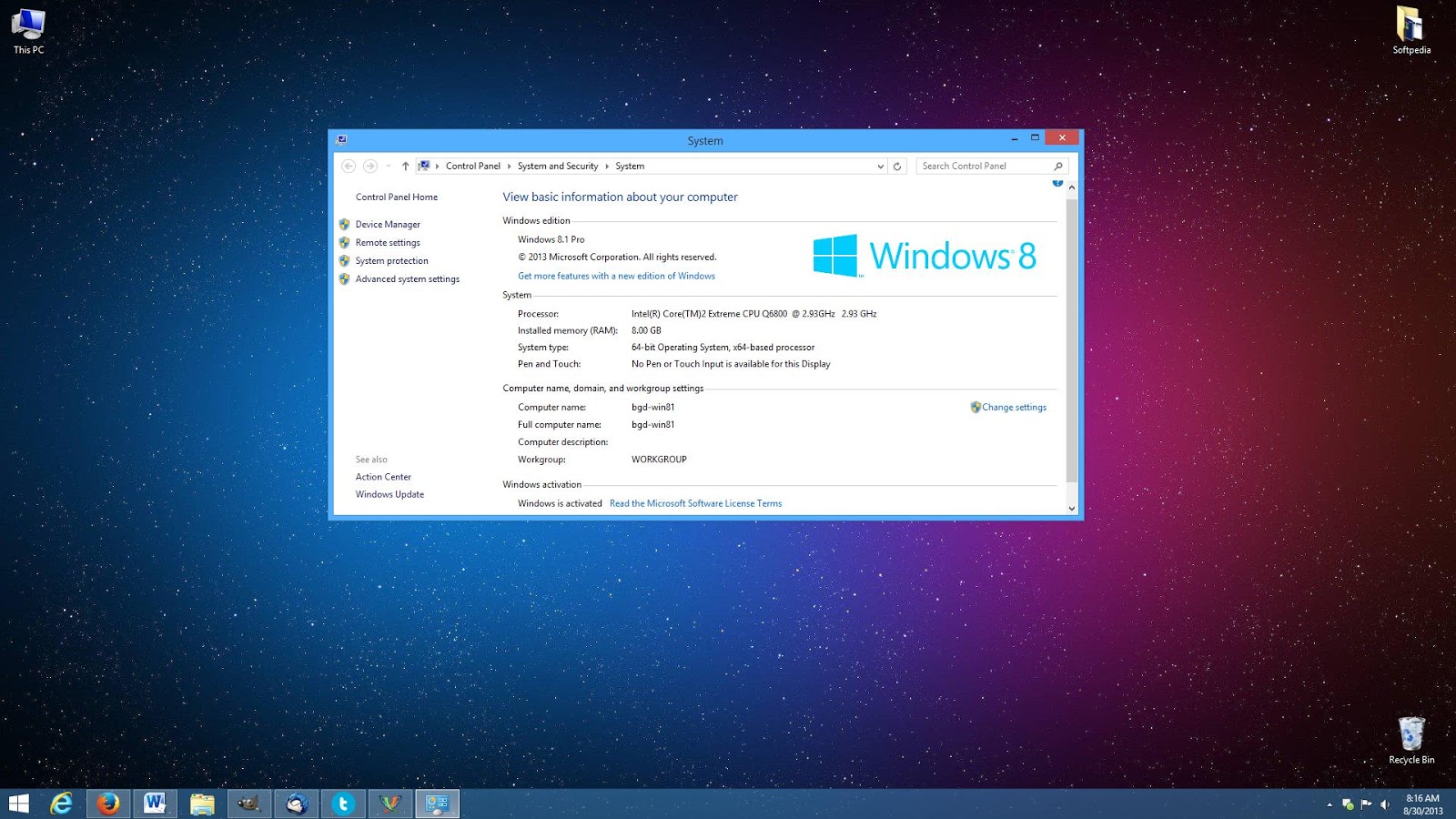The height and width of the screenshot is (819, 1456).
Task: Click Get more features with a new edition link
Action: click(616, 276)
